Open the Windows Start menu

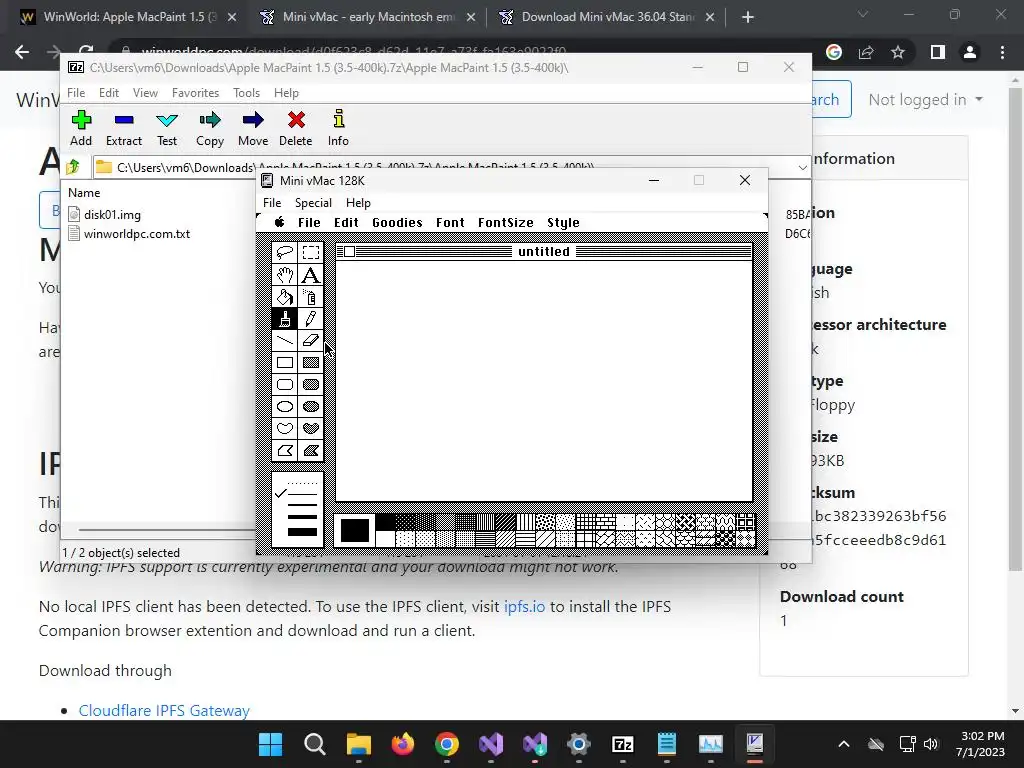270,744
